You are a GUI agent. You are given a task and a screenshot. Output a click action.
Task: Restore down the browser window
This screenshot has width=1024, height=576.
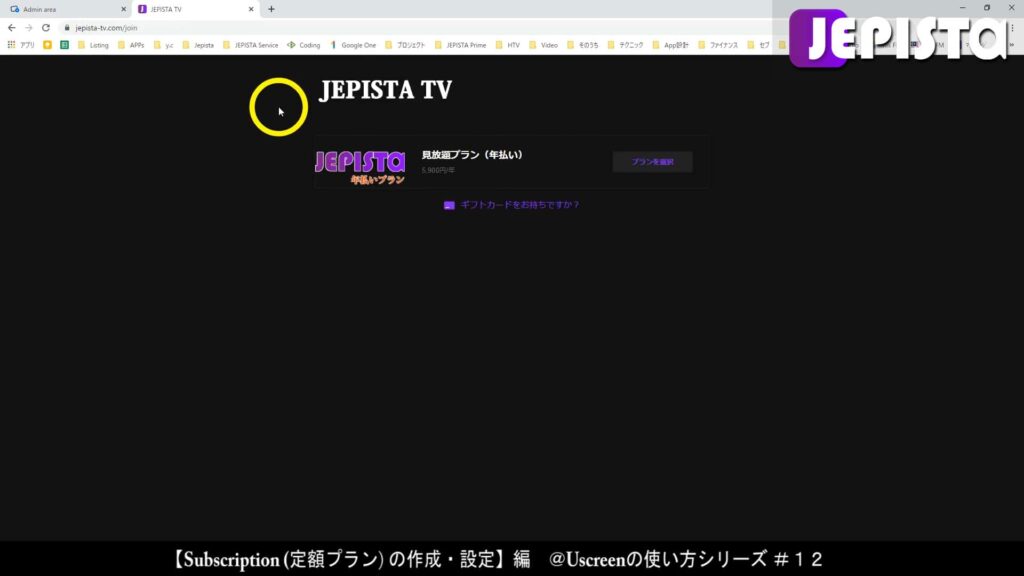(987, 8)
